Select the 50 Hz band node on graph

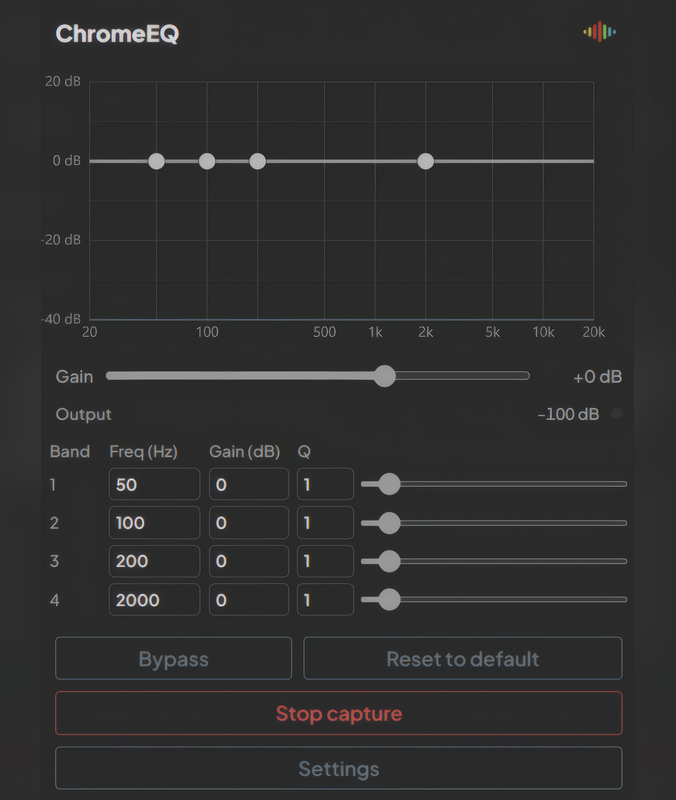pos(156,161)
